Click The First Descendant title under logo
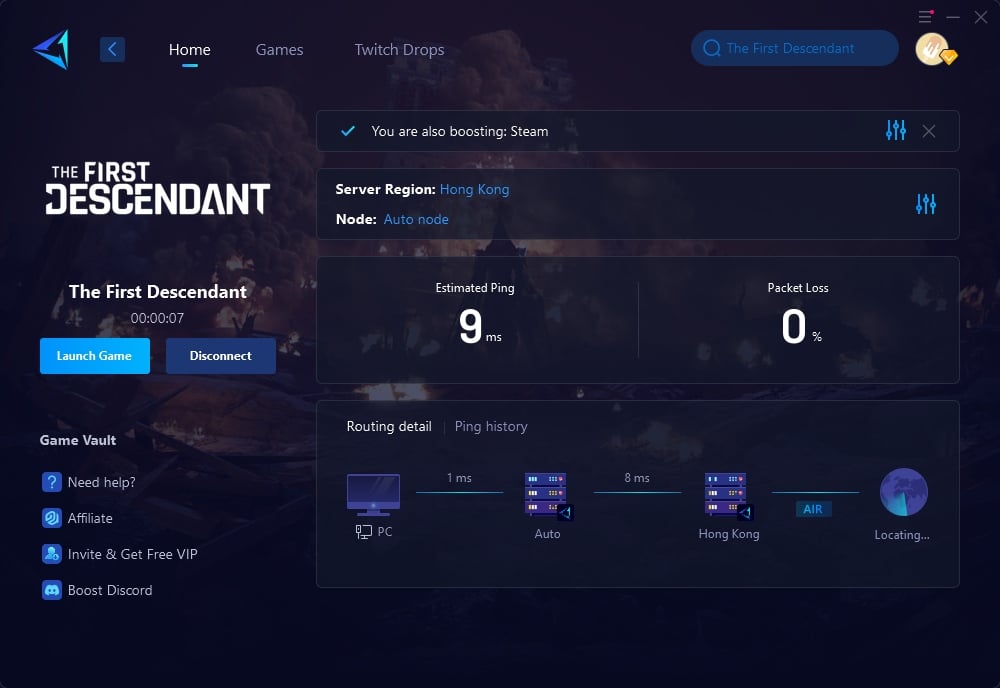The height and width of the screenshot is (688, 1000). [158, 291]
